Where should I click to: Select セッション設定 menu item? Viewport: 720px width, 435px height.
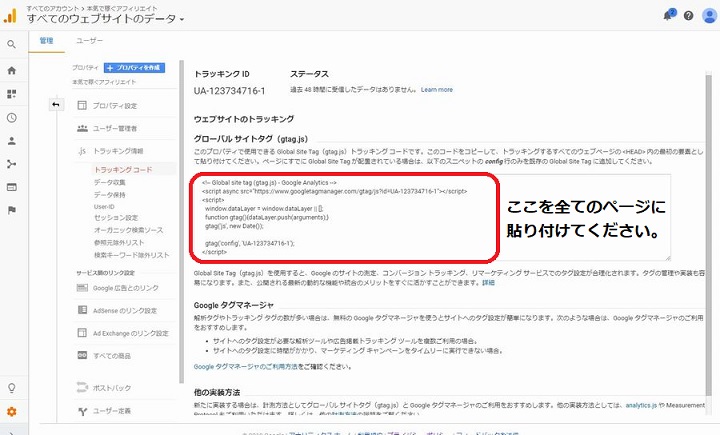click(x=116, y=218)
